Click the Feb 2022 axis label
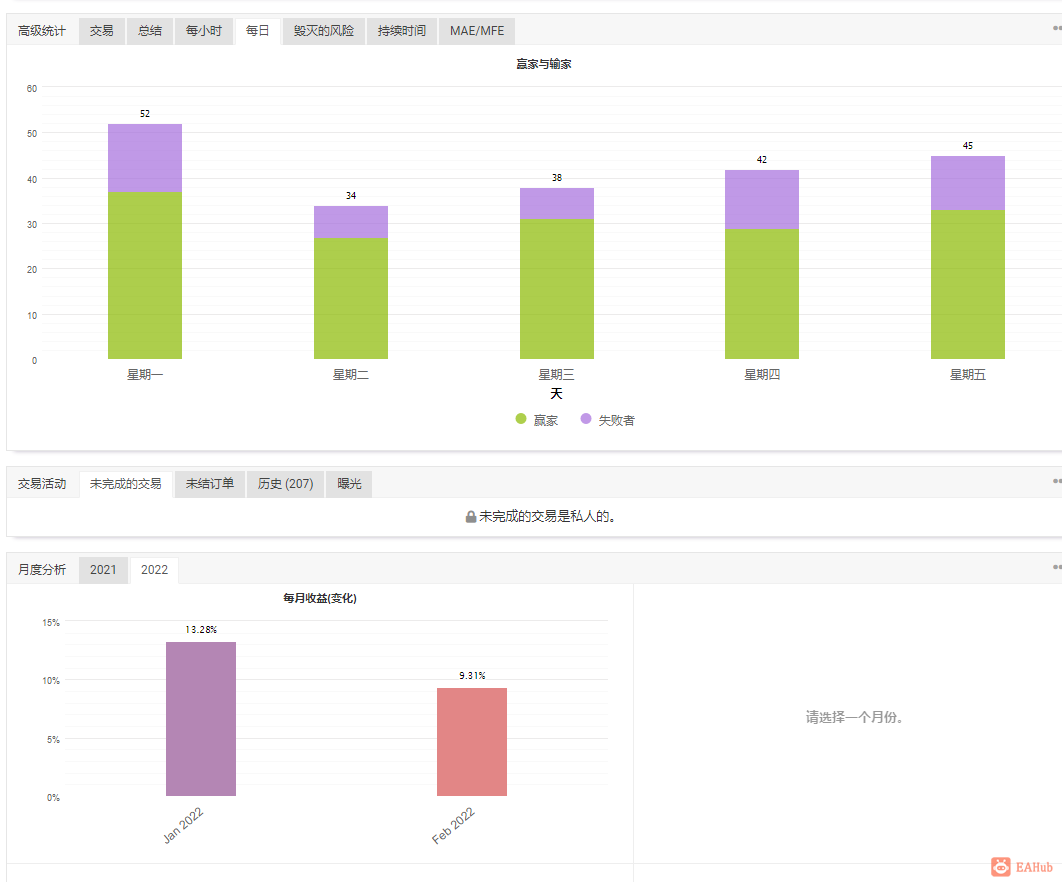The width and height of the screenshot is (1062, 882). (x=453, y=826)
